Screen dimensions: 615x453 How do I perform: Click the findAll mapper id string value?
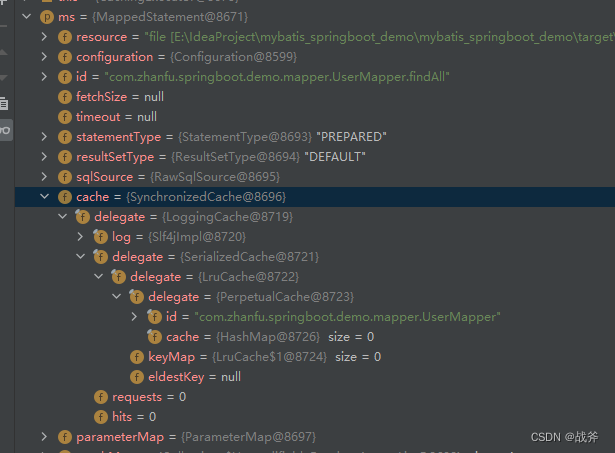(277, 77)
